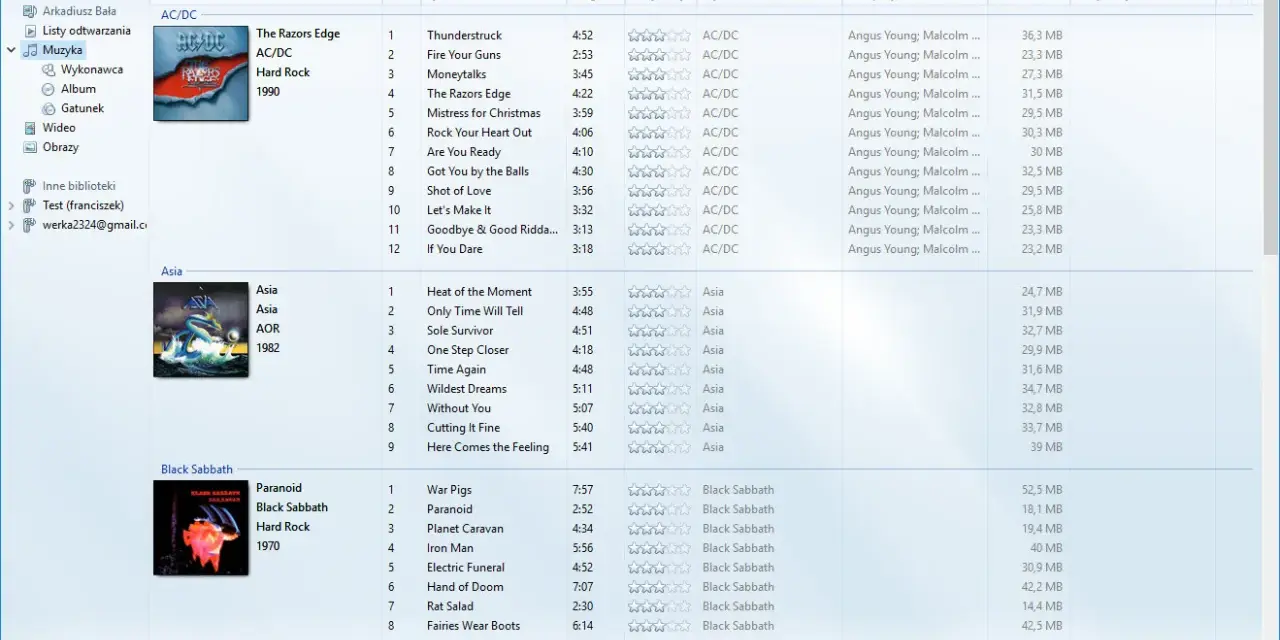Click duration 5:41 of Here Comes the Feeling
Viewport: 1280px width, 640px height.
pyautogui.click(x=583, y=447)
